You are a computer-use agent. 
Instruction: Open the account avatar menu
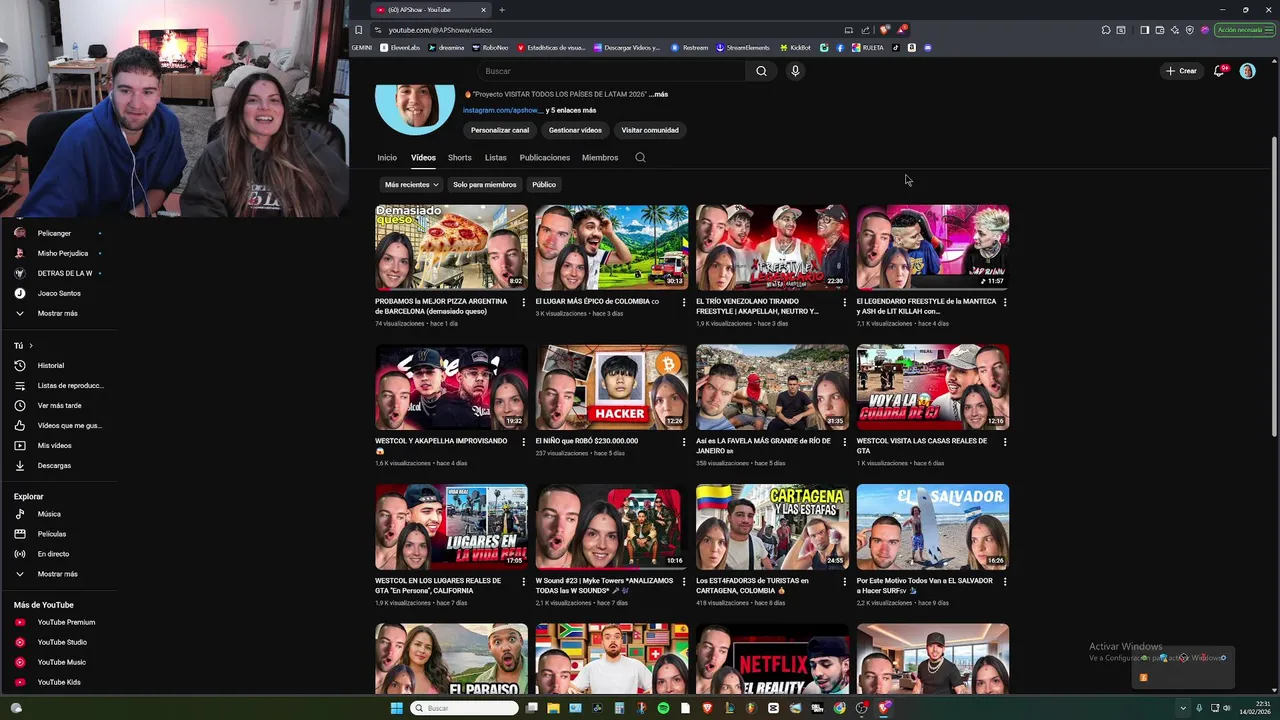[1247, 71]
